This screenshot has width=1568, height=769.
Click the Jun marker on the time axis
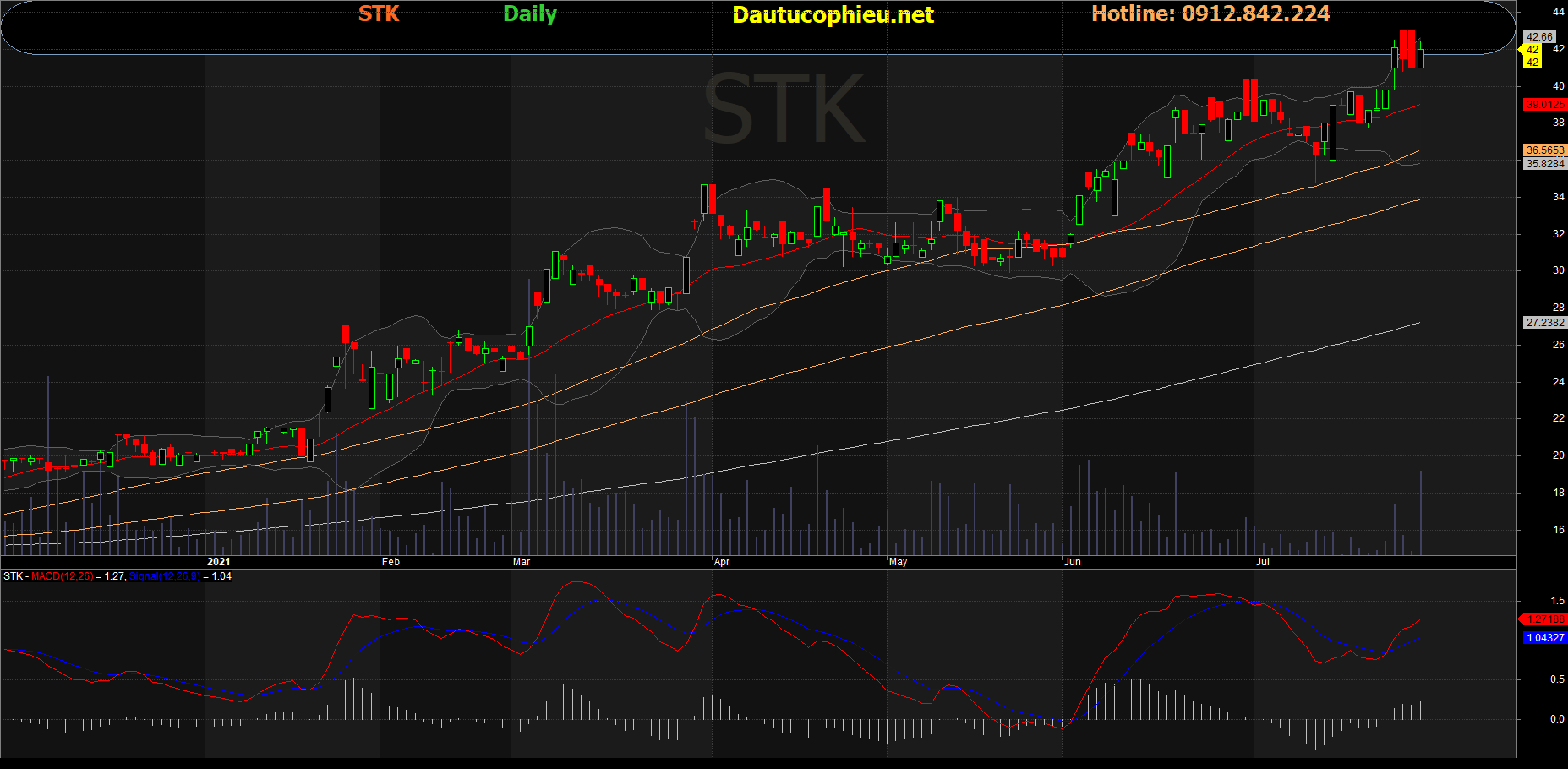[x=1073, y=562]
